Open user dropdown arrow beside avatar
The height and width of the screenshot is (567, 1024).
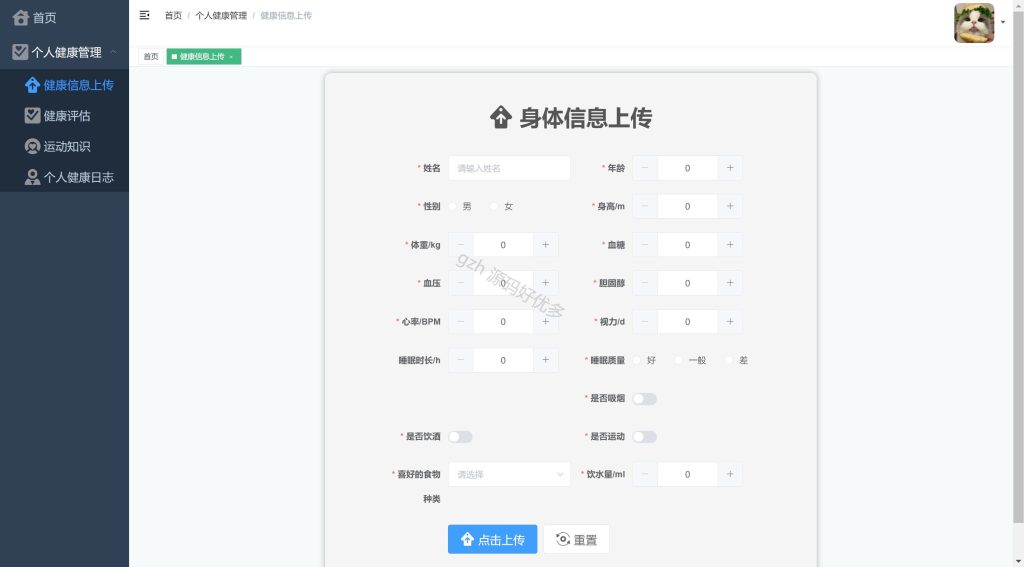click(x=1003, y=22)
